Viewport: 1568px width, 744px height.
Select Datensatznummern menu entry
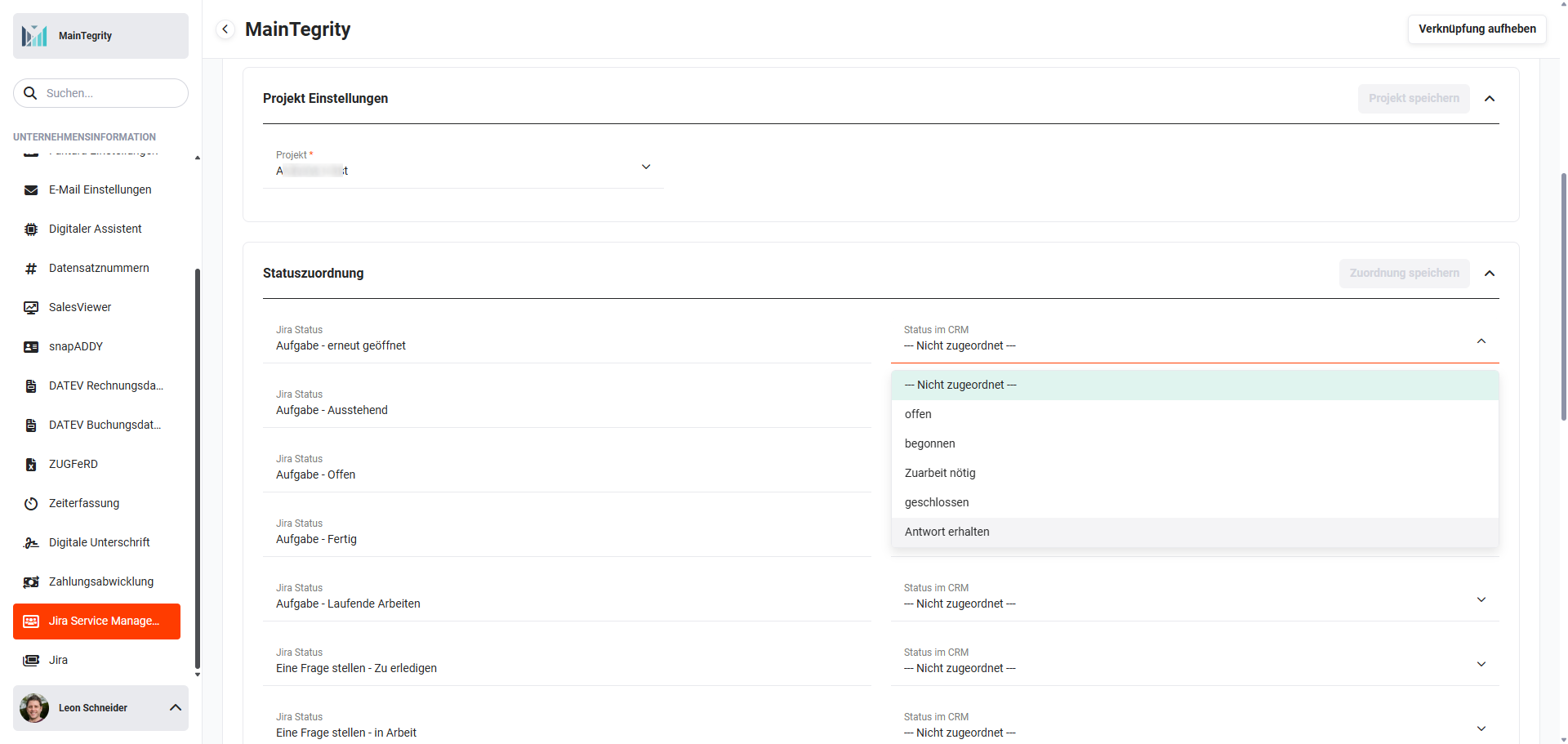(x=97, y=268)
